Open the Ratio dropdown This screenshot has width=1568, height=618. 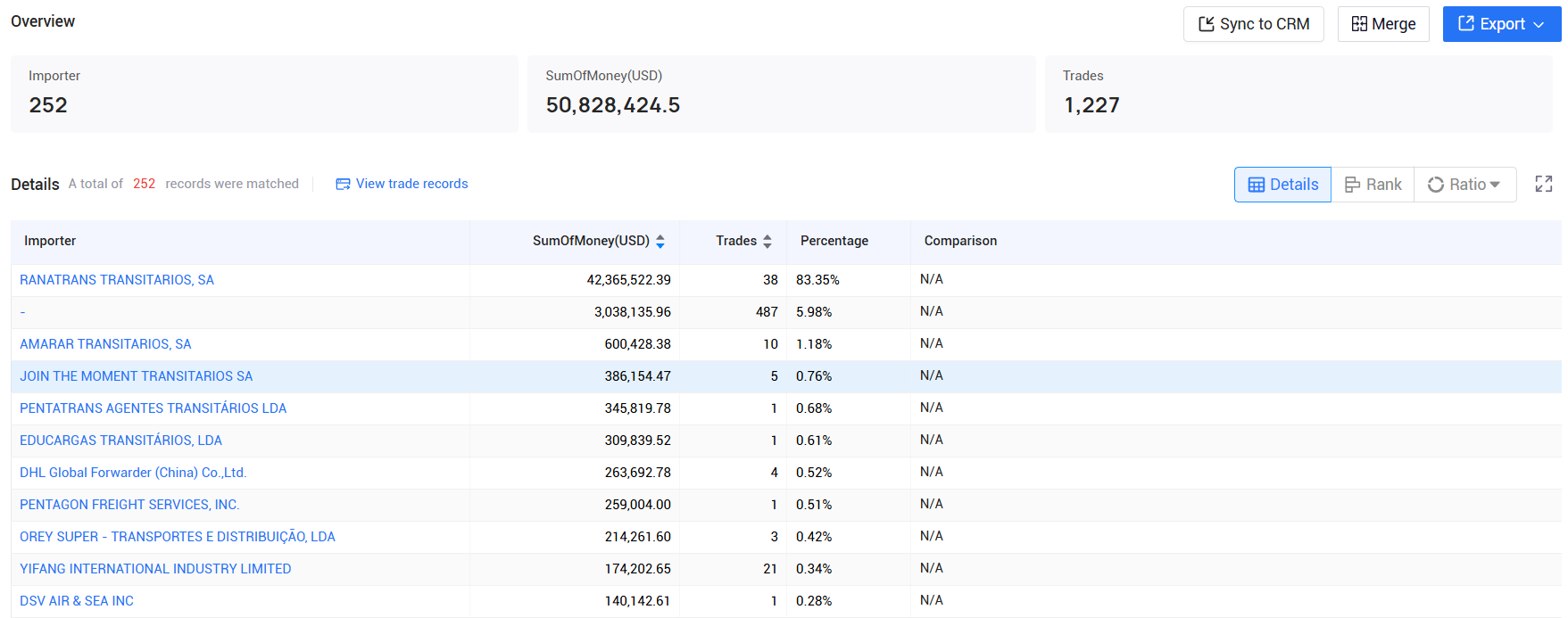click(x=1464, y=185)
